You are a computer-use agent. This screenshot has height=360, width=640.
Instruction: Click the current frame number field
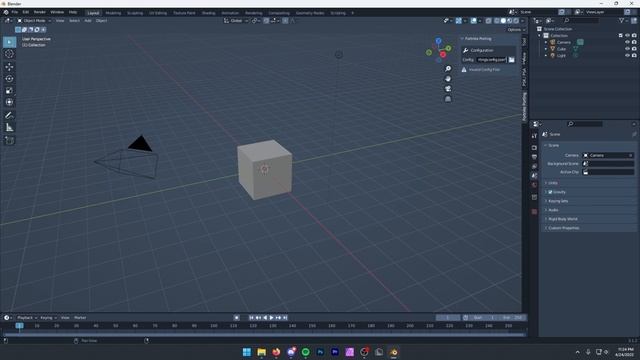coord(448,318)
